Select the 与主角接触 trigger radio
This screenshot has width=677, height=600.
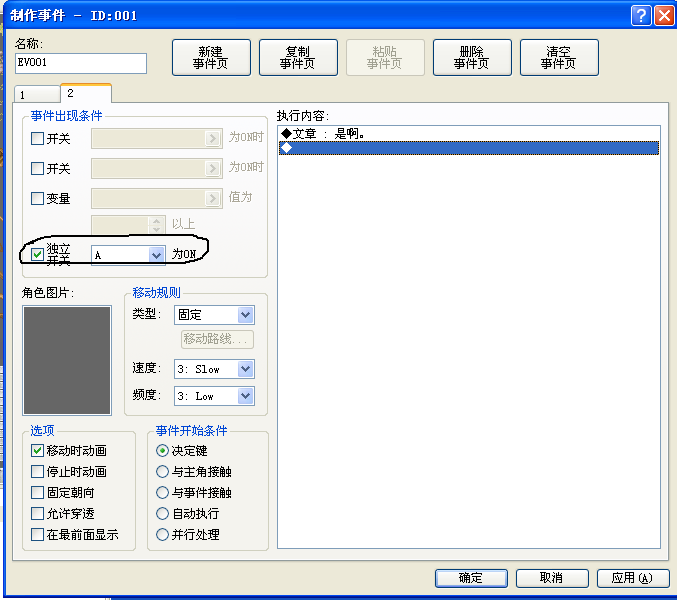[162, 471]
